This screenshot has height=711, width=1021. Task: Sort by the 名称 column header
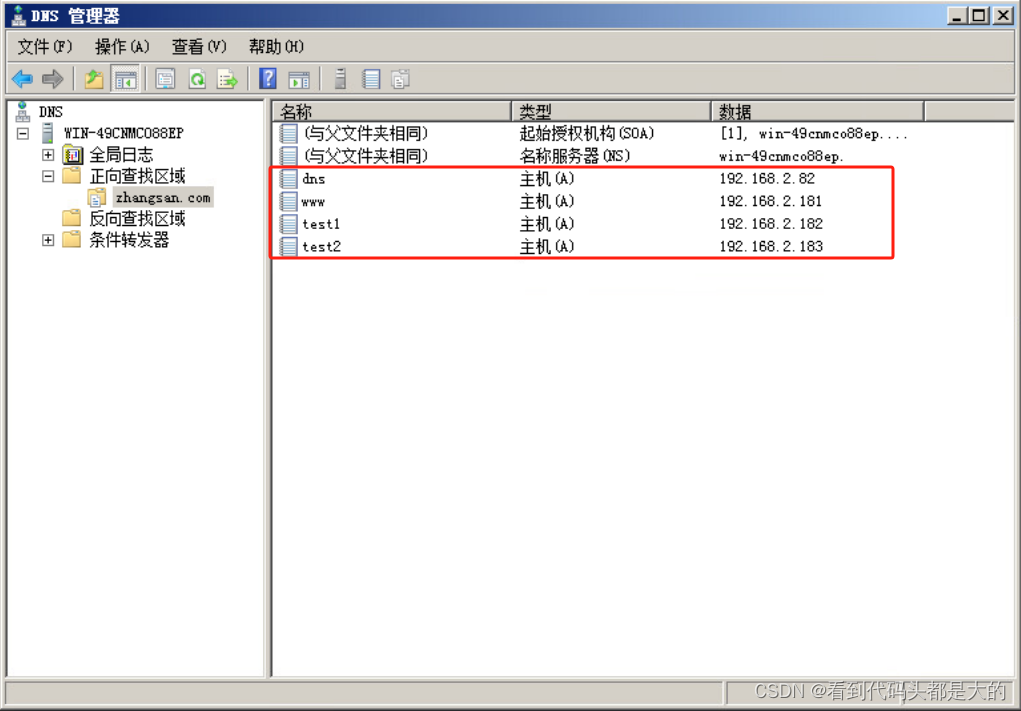pyautogui.click(x=391, y=111)
